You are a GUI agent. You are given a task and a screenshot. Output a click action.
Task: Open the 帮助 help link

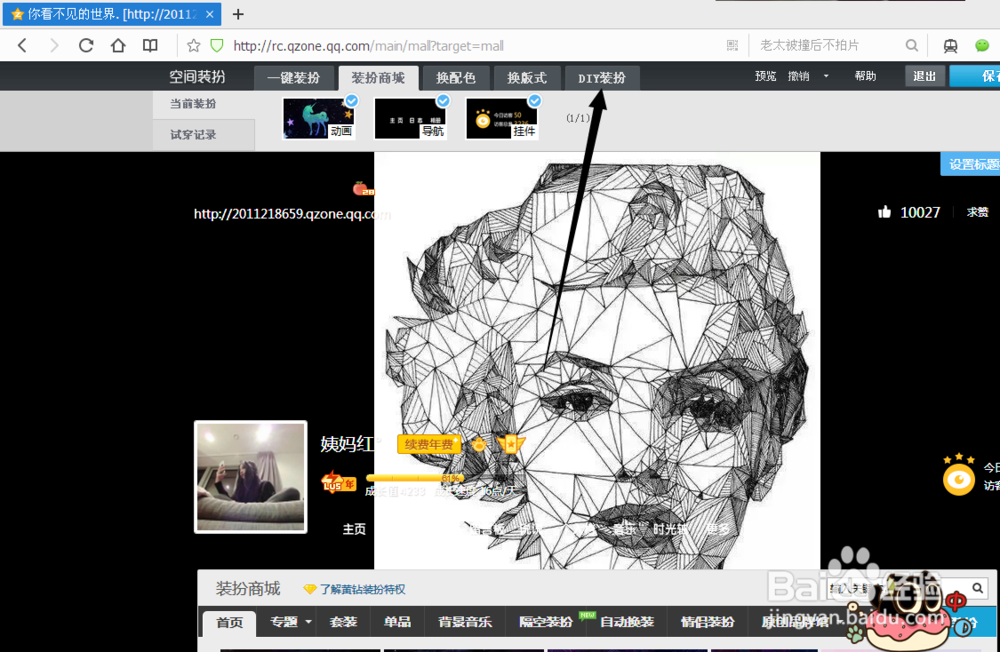pos(865,76)
